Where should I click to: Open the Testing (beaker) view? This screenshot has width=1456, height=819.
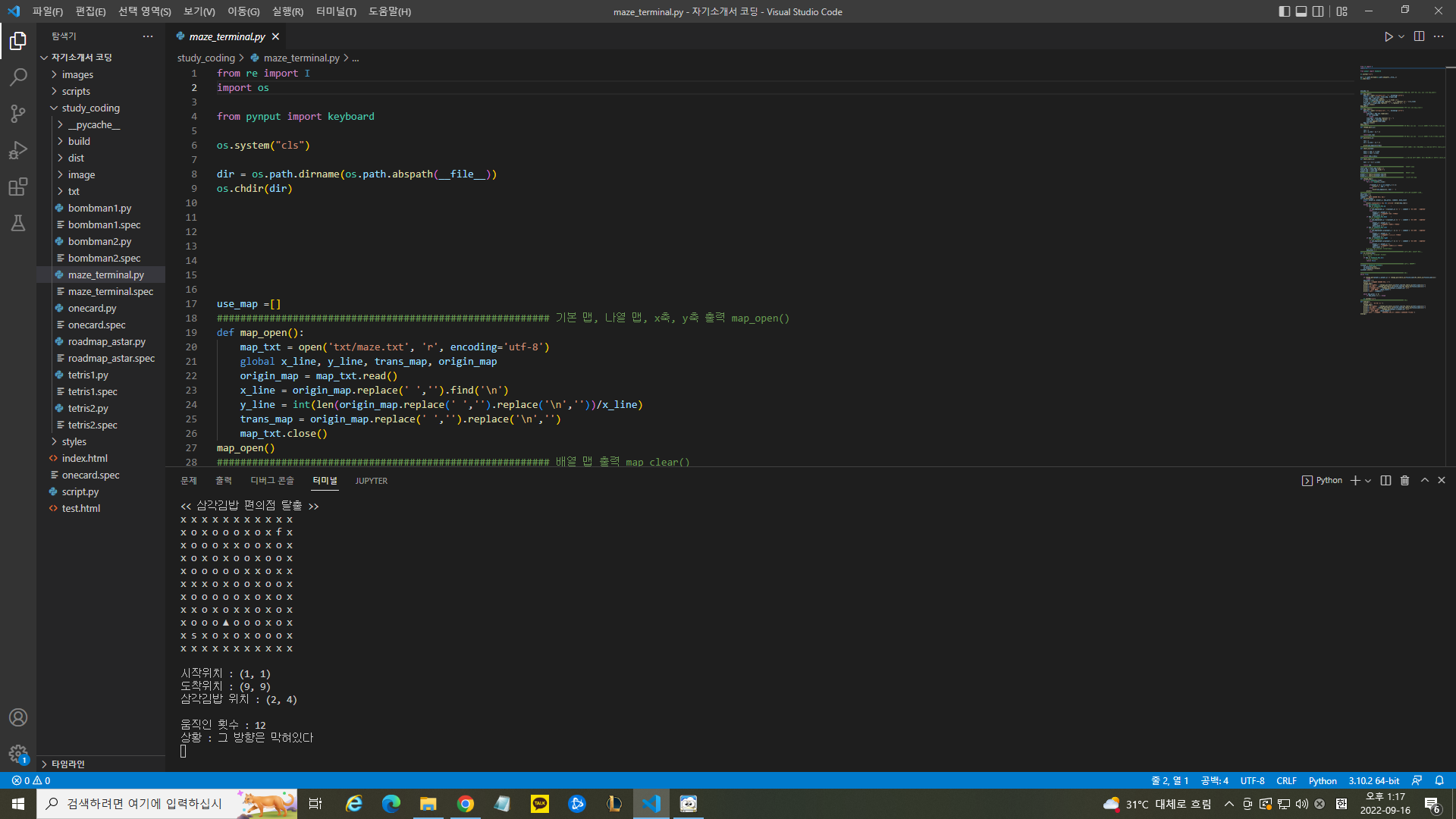coord(18,223)
